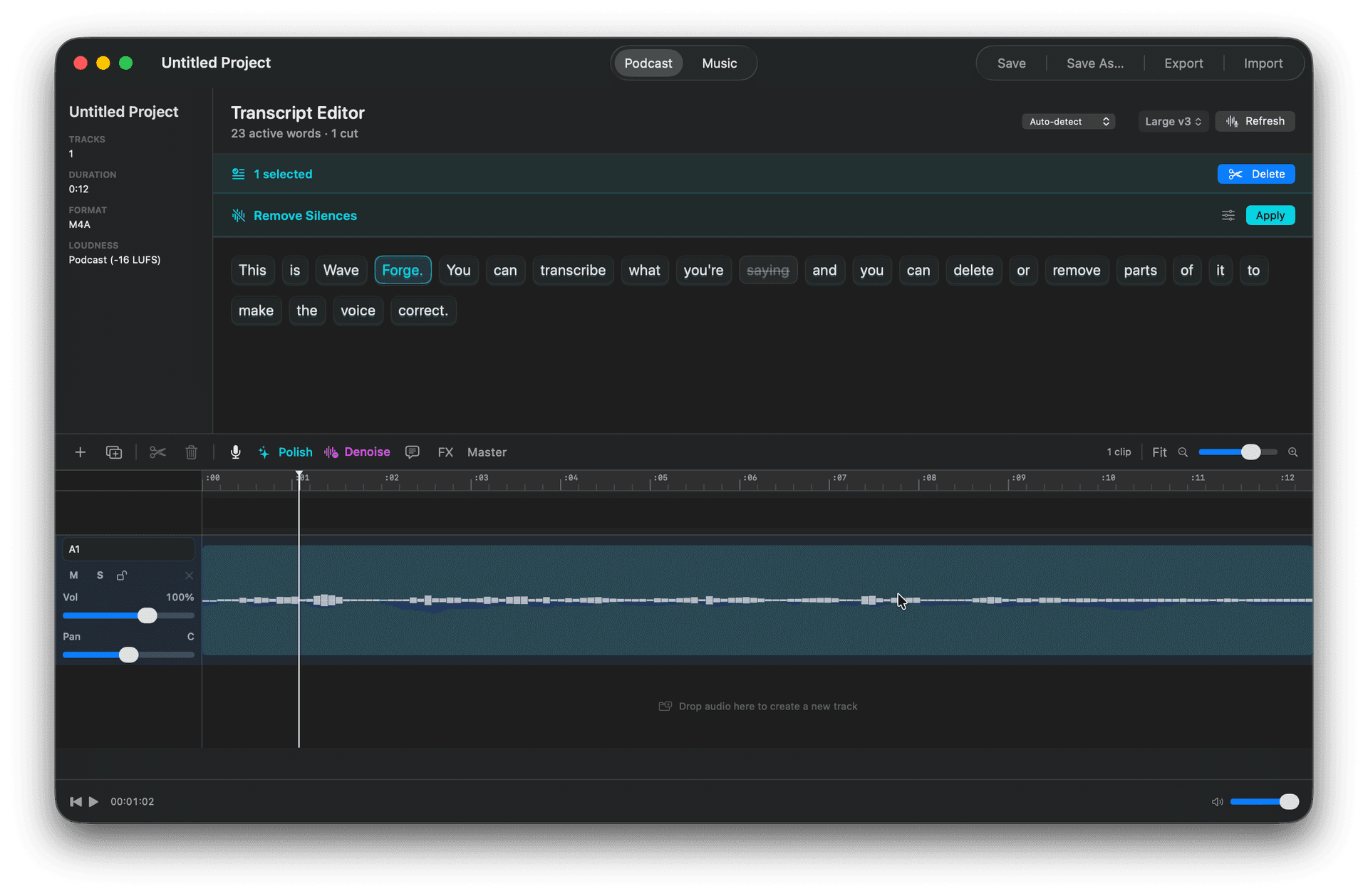Open the transcript speech bubble icon

click(413, 452)
